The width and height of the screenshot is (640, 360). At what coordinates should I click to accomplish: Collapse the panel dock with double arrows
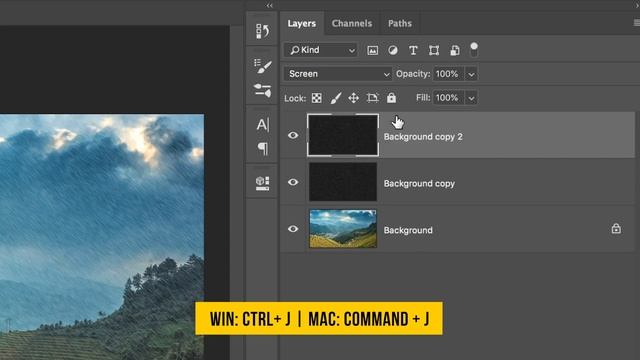[x=269, y=5]
